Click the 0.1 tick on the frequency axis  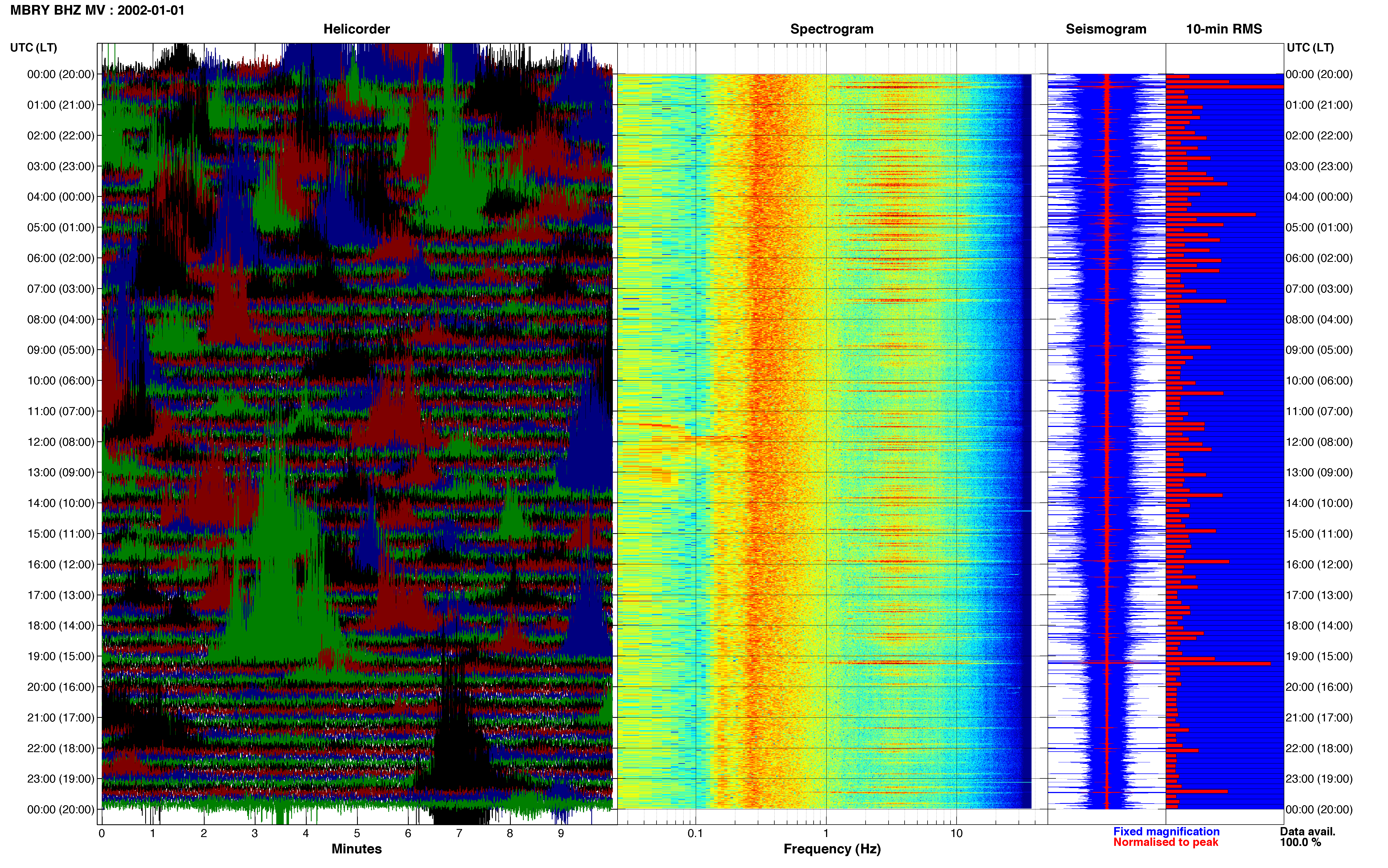pos(695,833)
